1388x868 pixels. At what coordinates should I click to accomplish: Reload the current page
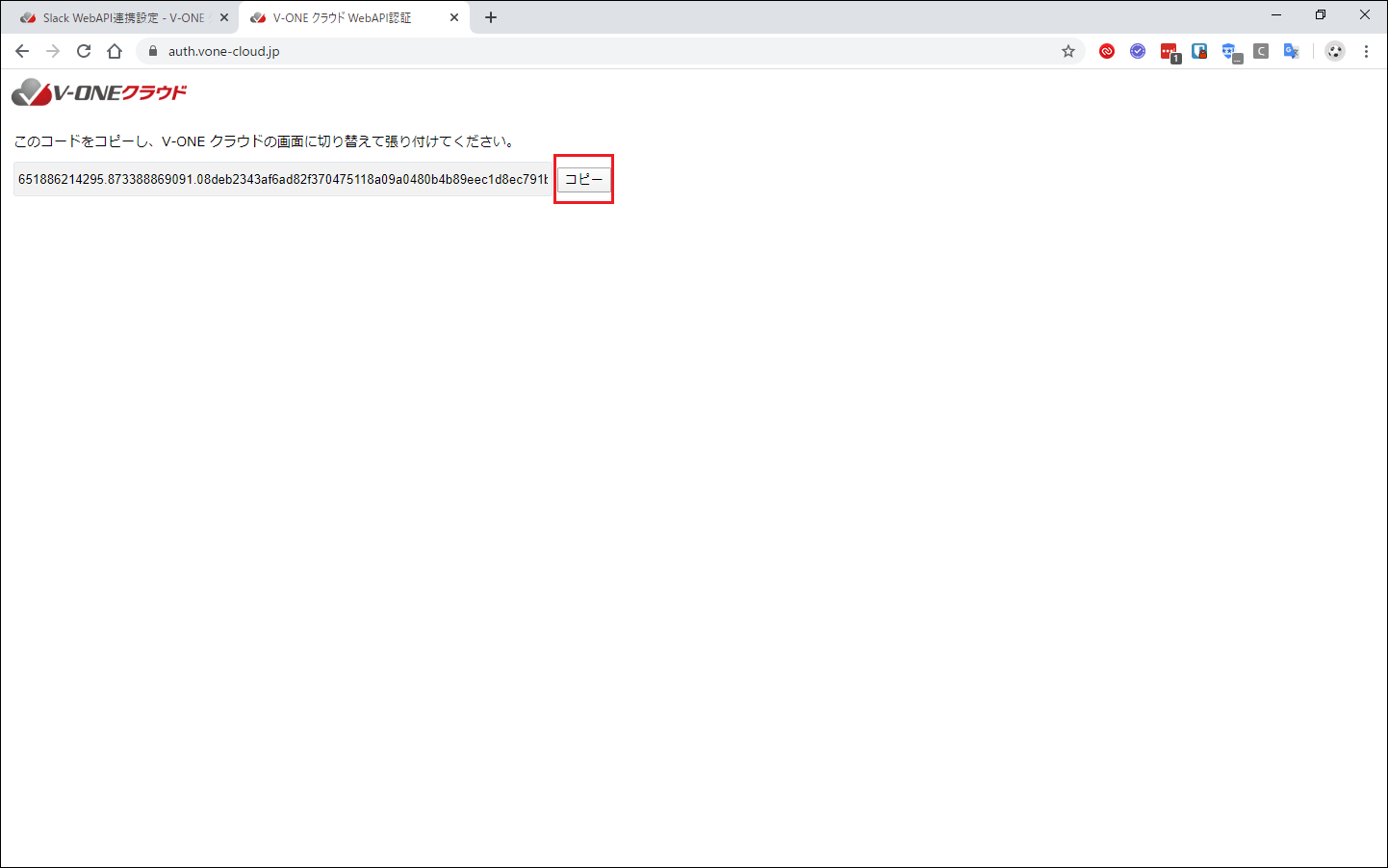click(x=84, y=51)
